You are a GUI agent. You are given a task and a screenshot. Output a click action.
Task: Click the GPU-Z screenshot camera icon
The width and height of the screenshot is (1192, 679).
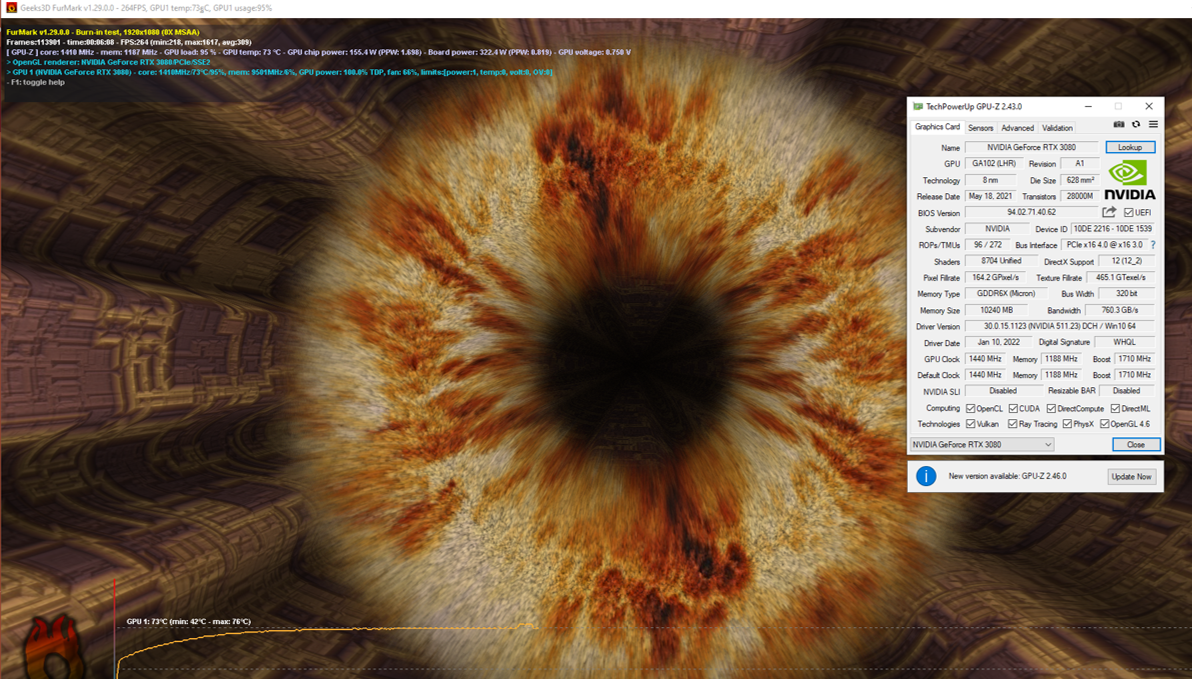1119,125
